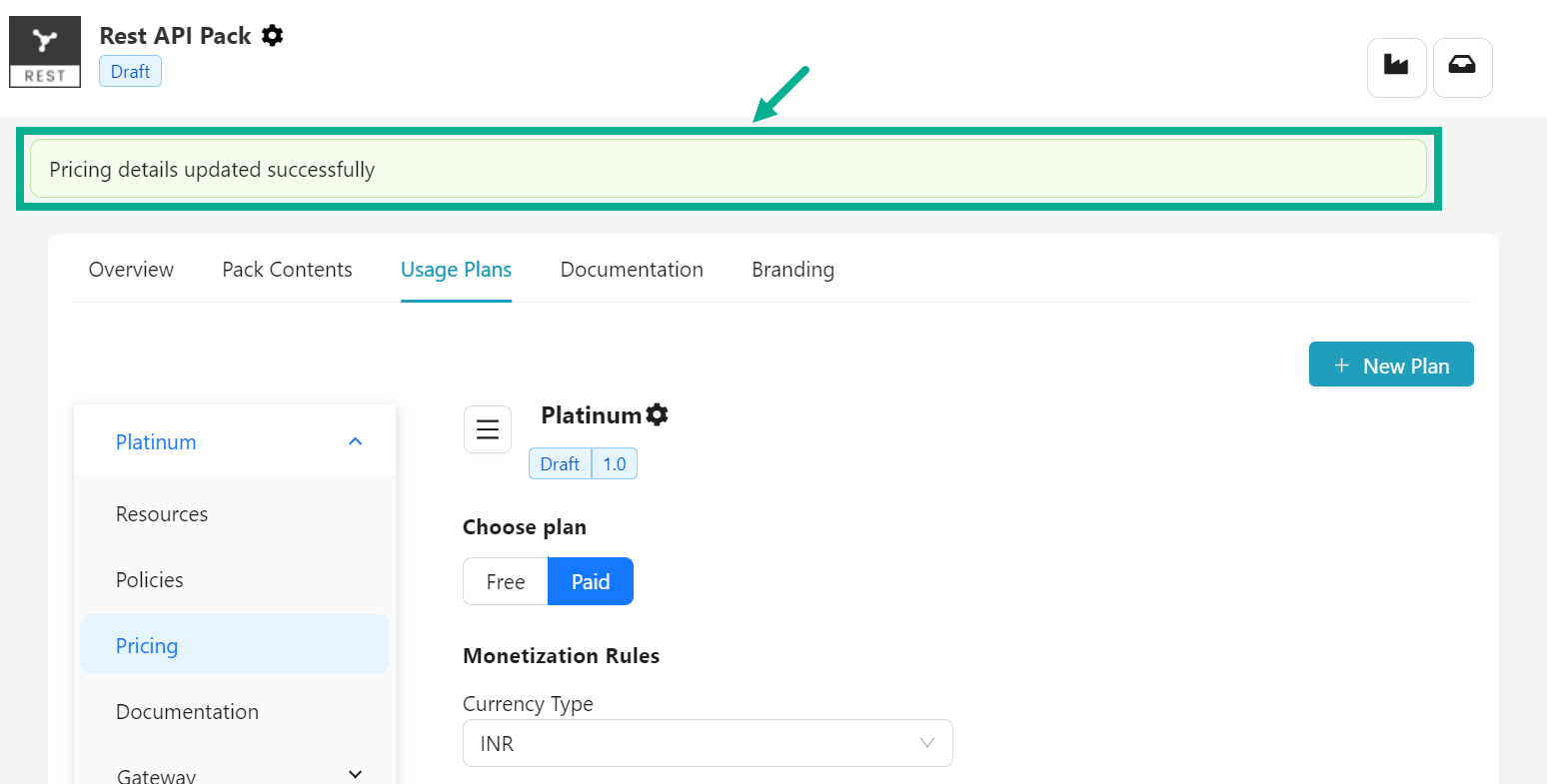The height and width of the screenshot is (784, 1547).
Task: Collapse the Platinum plan section
Action: click(x=355, y=441)
